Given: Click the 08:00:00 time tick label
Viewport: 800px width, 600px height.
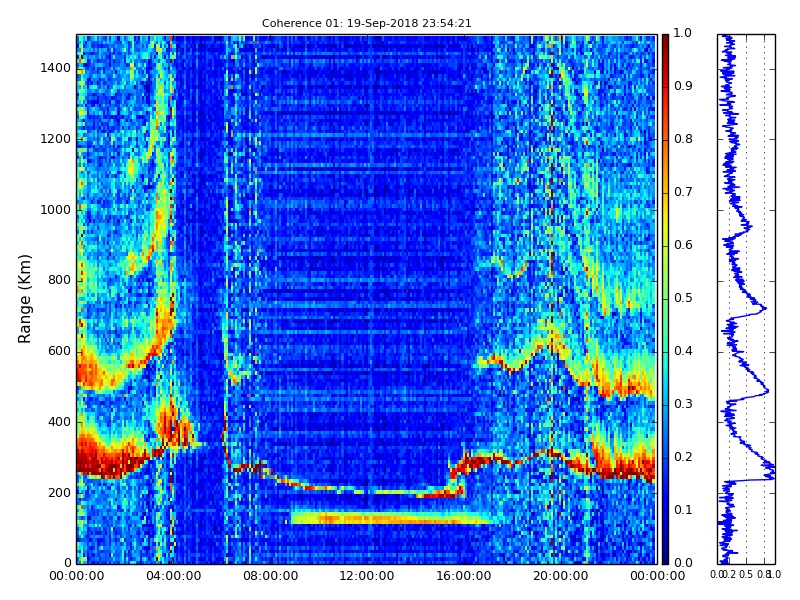Looking at the screenshot, I should [270, 576].
